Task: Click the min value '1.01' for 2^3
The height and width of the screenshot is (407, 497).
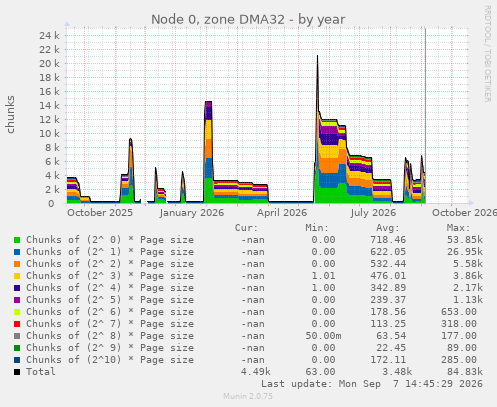Action: tap(323, 276)
